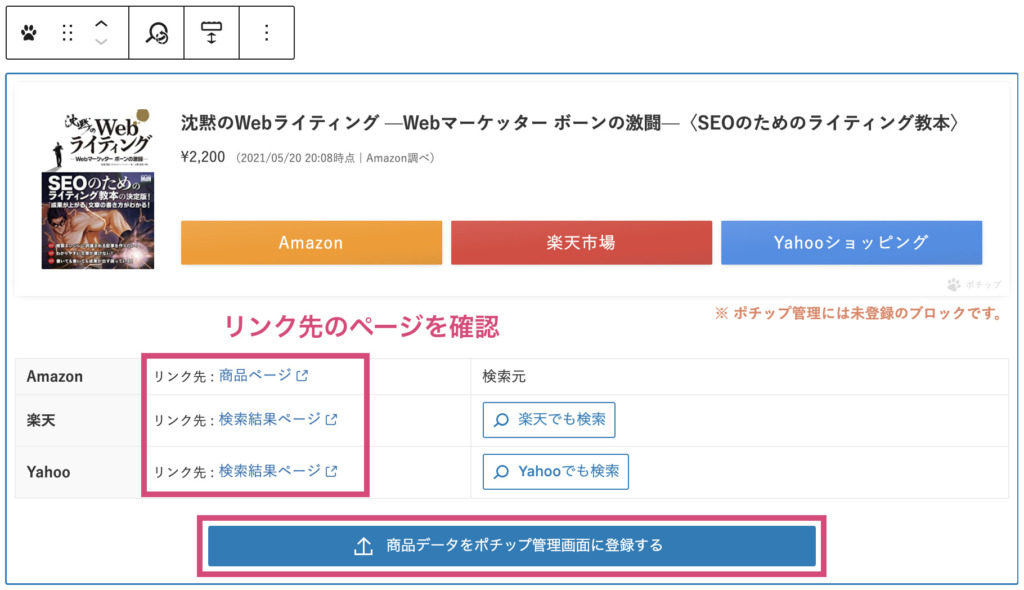The width and height of the screenshot is (1024, 590).
Task: Click the change alignment toolbar icon
Action: (211, 33)
